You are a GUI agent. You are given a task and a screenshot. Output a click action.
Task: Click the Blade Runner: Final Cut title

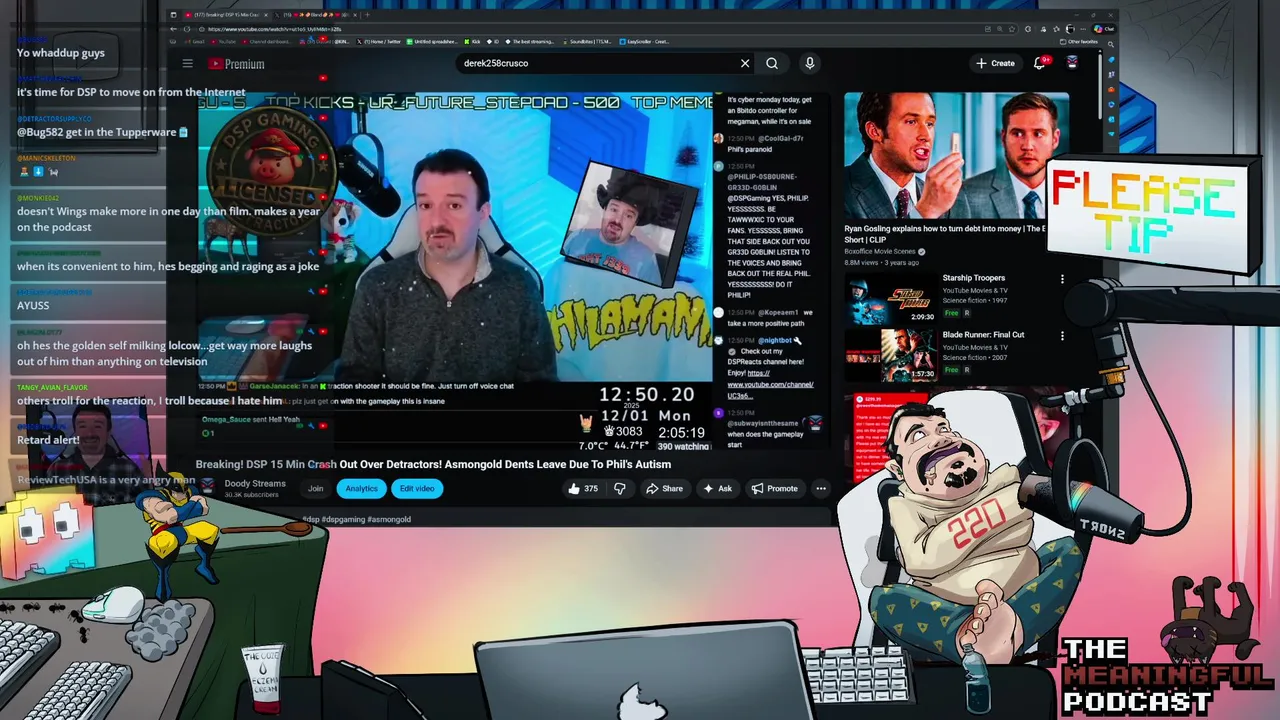tap(983, 335)
